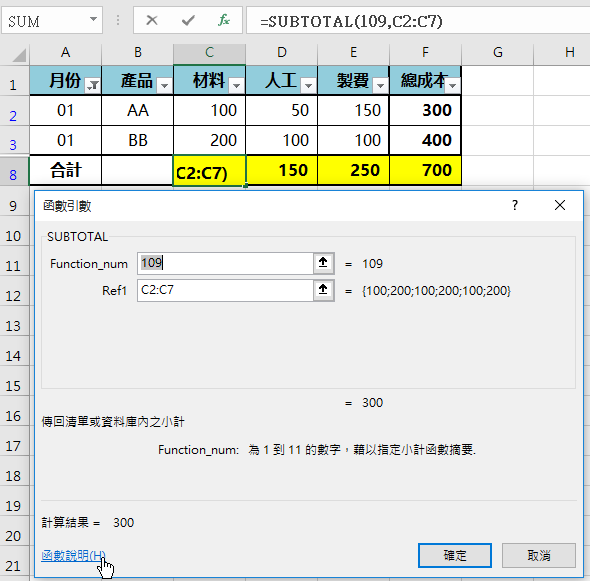
Task: Select all cells with corner triangle
Action: point(18,55)
